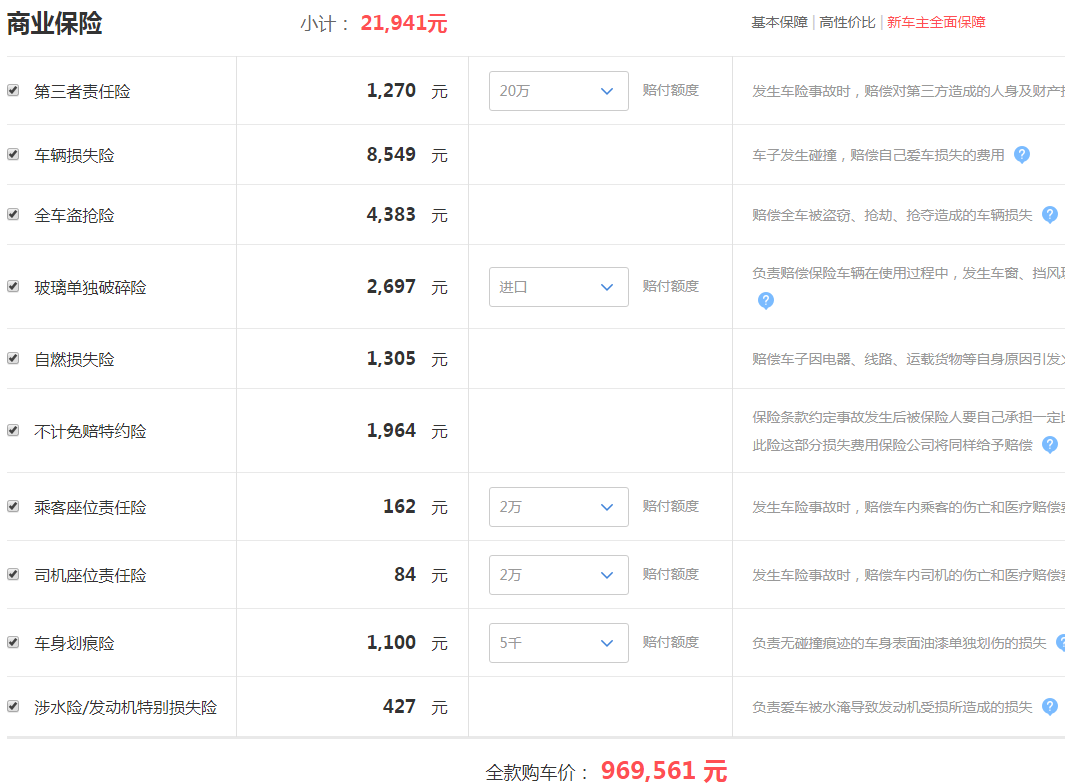
Task: Click the 427 price for 涉水险
Action: [x=399, y=707]
